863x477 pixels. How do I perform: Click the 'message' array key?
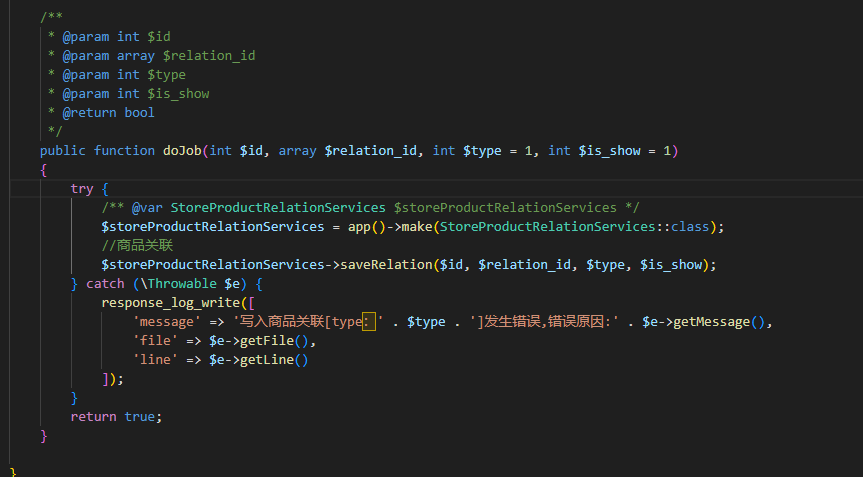(167, 322)
